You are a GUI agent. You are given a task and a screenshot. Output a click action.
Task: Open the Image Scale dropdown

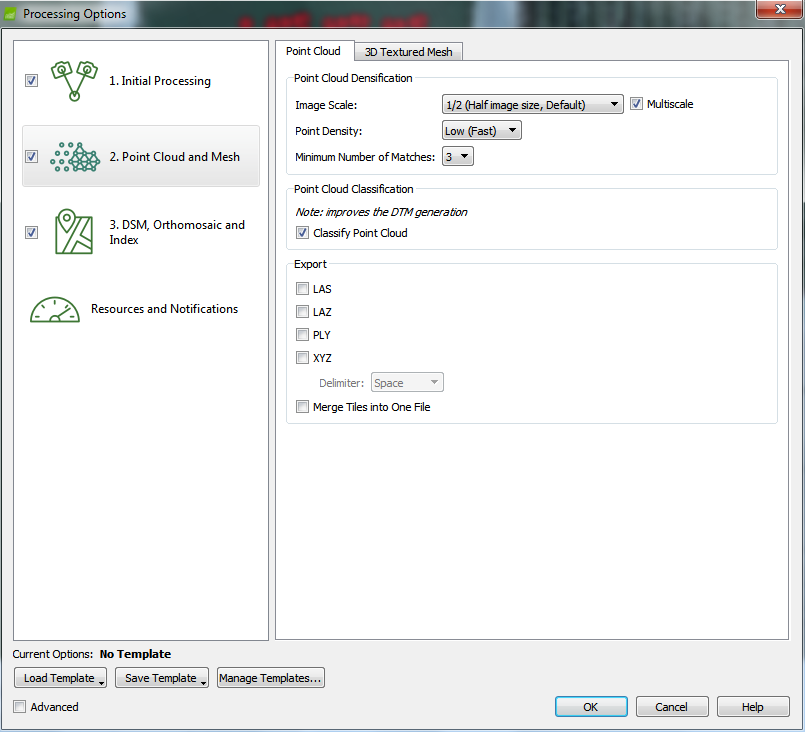coord(532,104)
